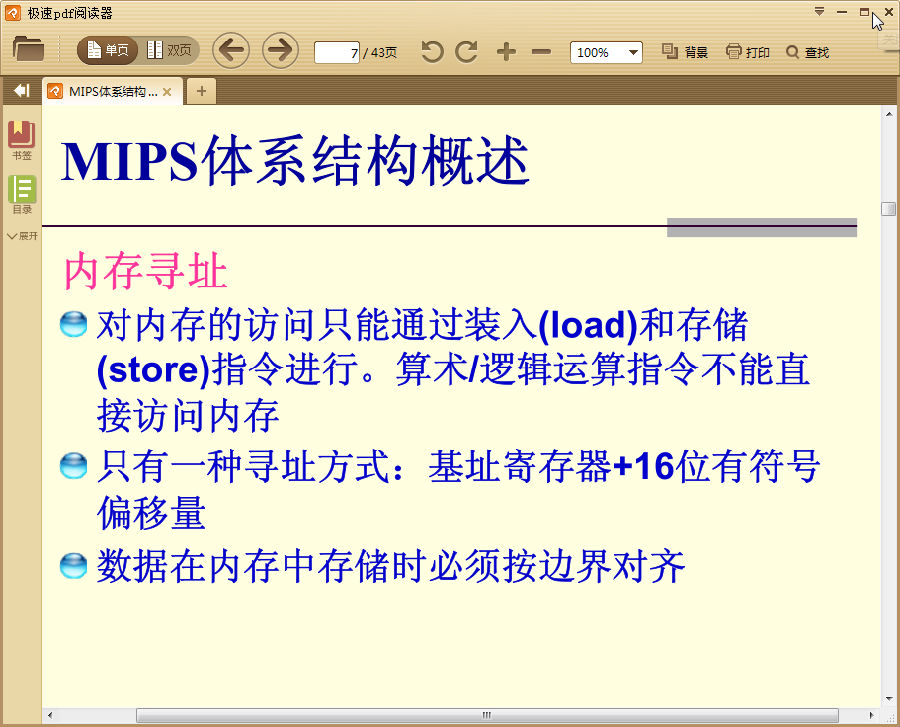Close the MIPS体系结构 tab

point(167,92)
